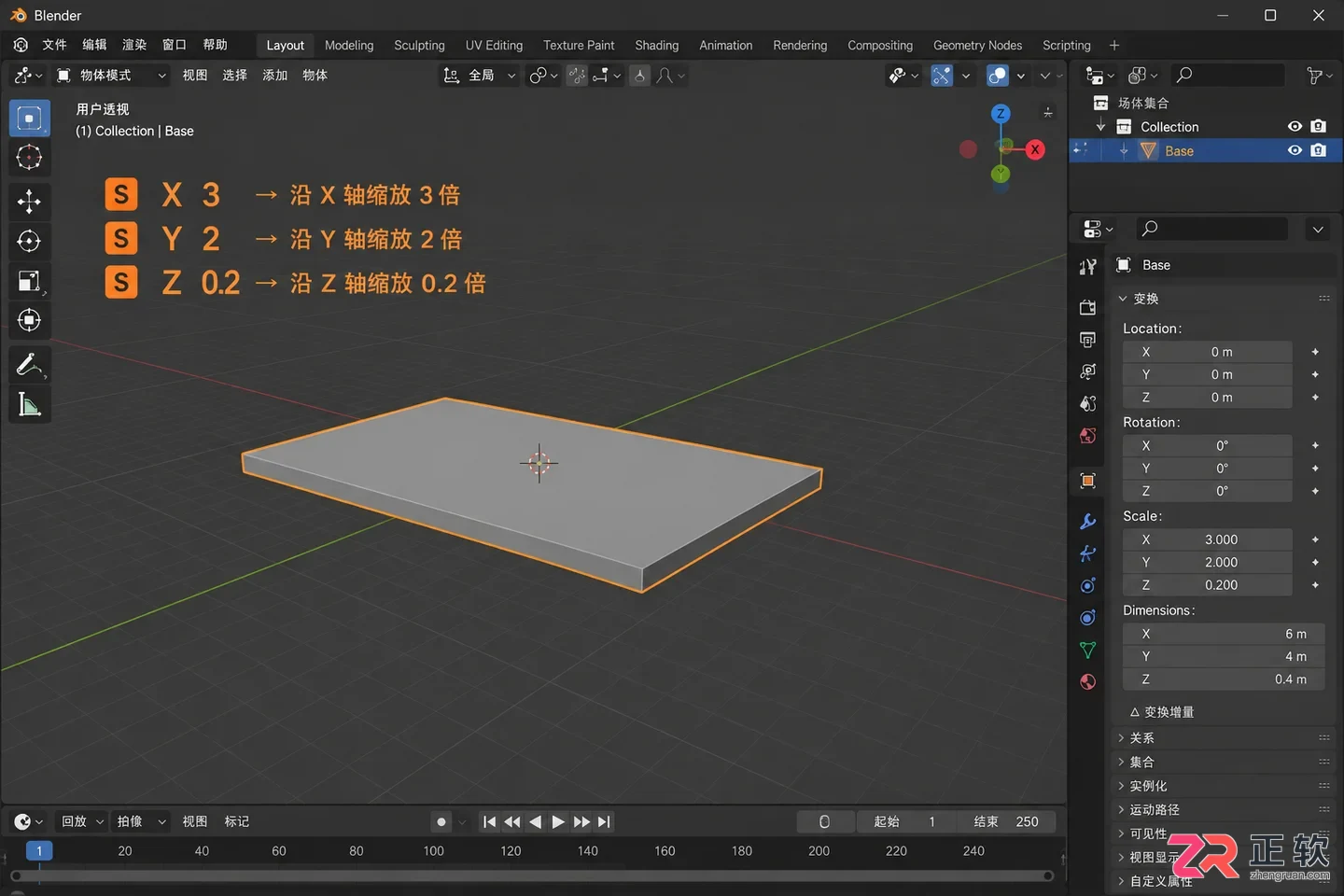
Task: Open the Material properties tab
Action: (1087, 681)
